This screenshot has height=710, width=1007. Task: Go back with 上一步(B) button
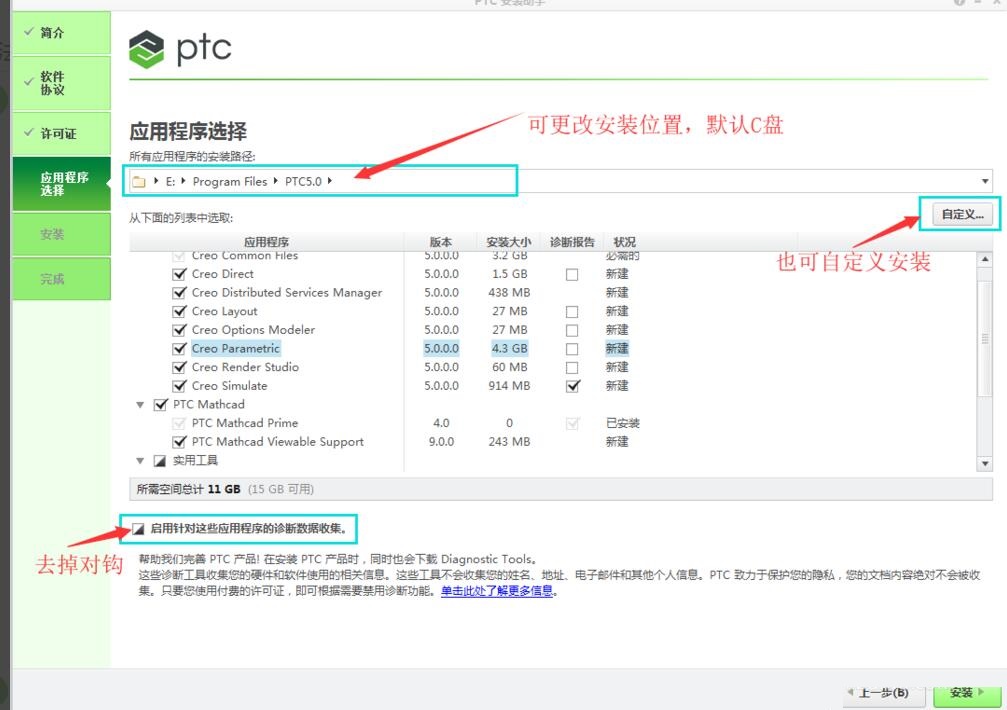[x=883, y=693]
